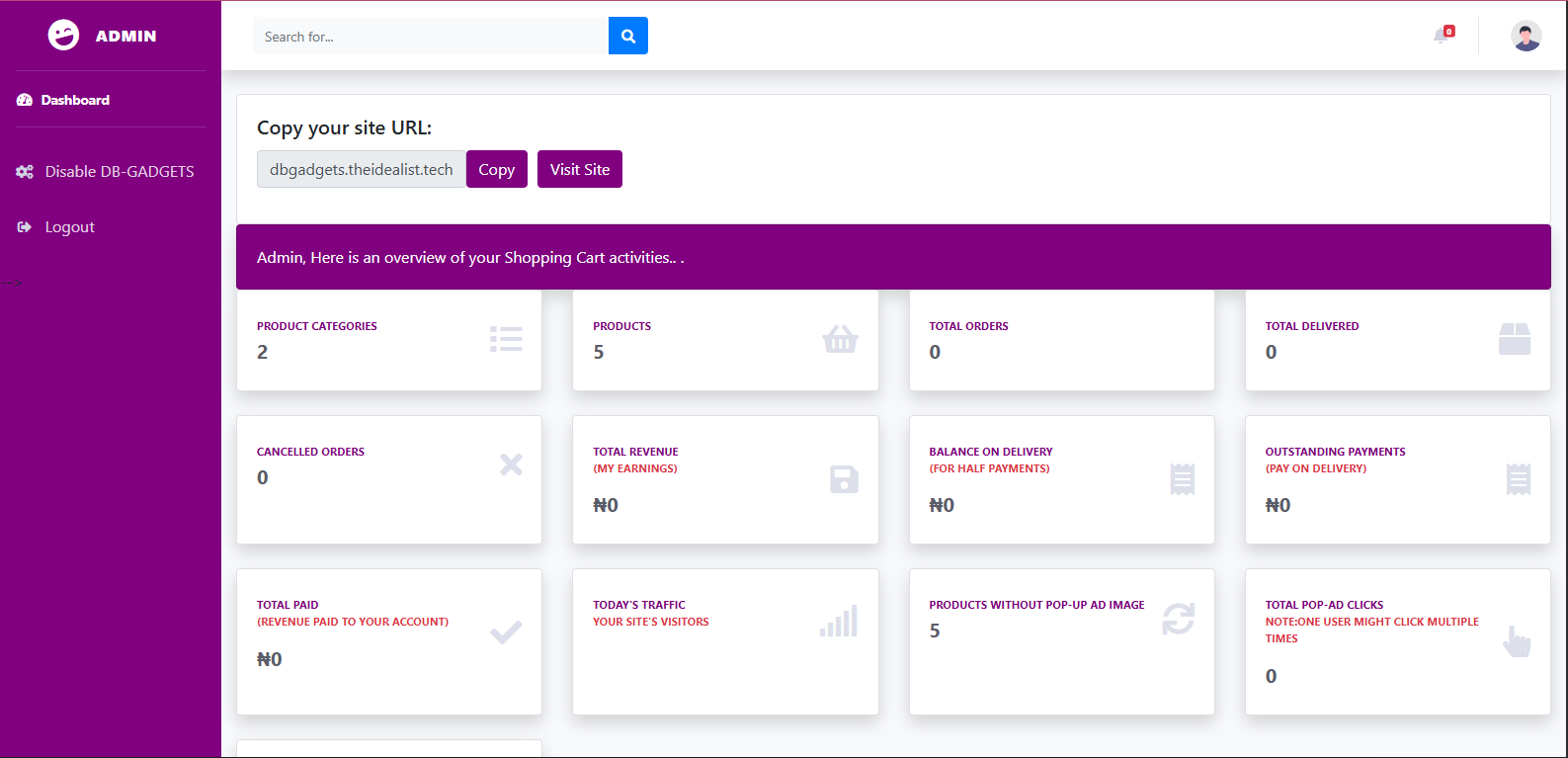Log out using the sidebar Logout link
This screenshot has height=758, width=1568.
69,227
